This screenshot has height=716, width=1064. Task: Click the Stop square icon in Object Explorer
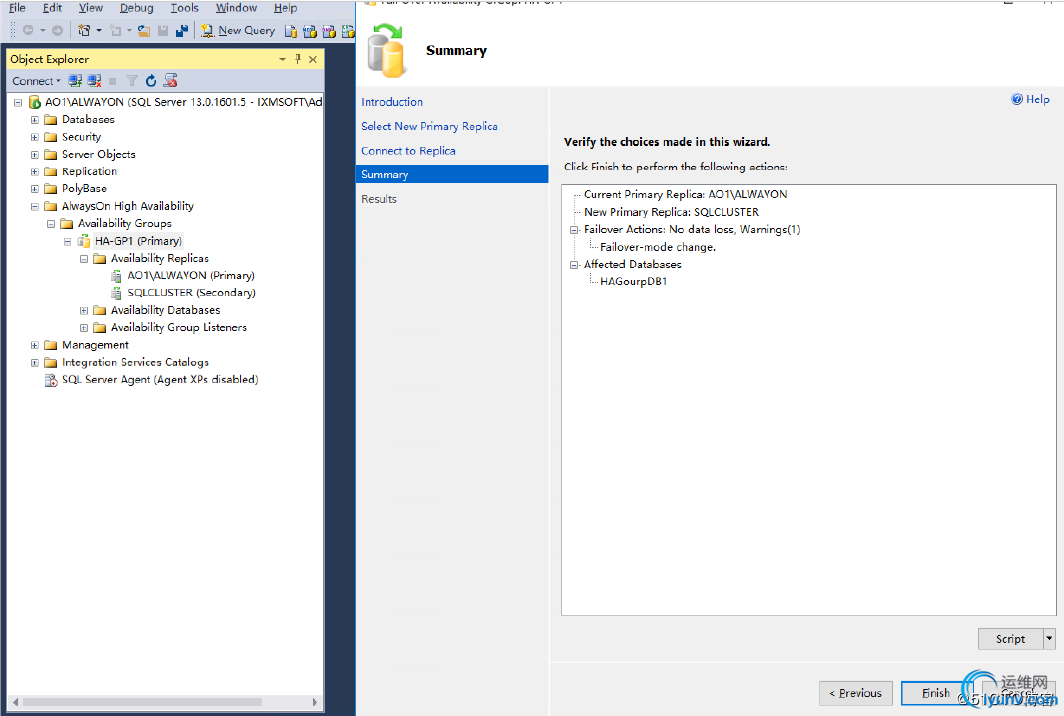pyautogui.click(x=113, y=81)
